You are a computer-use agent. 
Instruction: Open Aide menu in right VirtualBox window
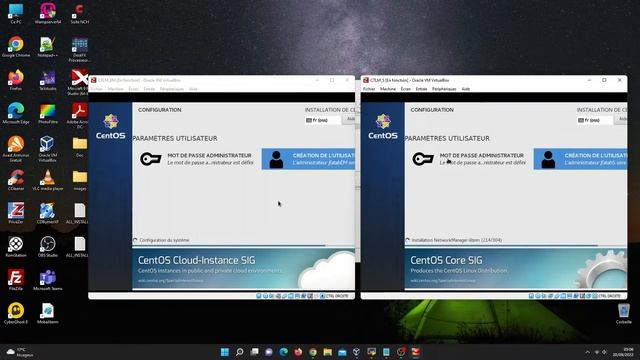466,89
